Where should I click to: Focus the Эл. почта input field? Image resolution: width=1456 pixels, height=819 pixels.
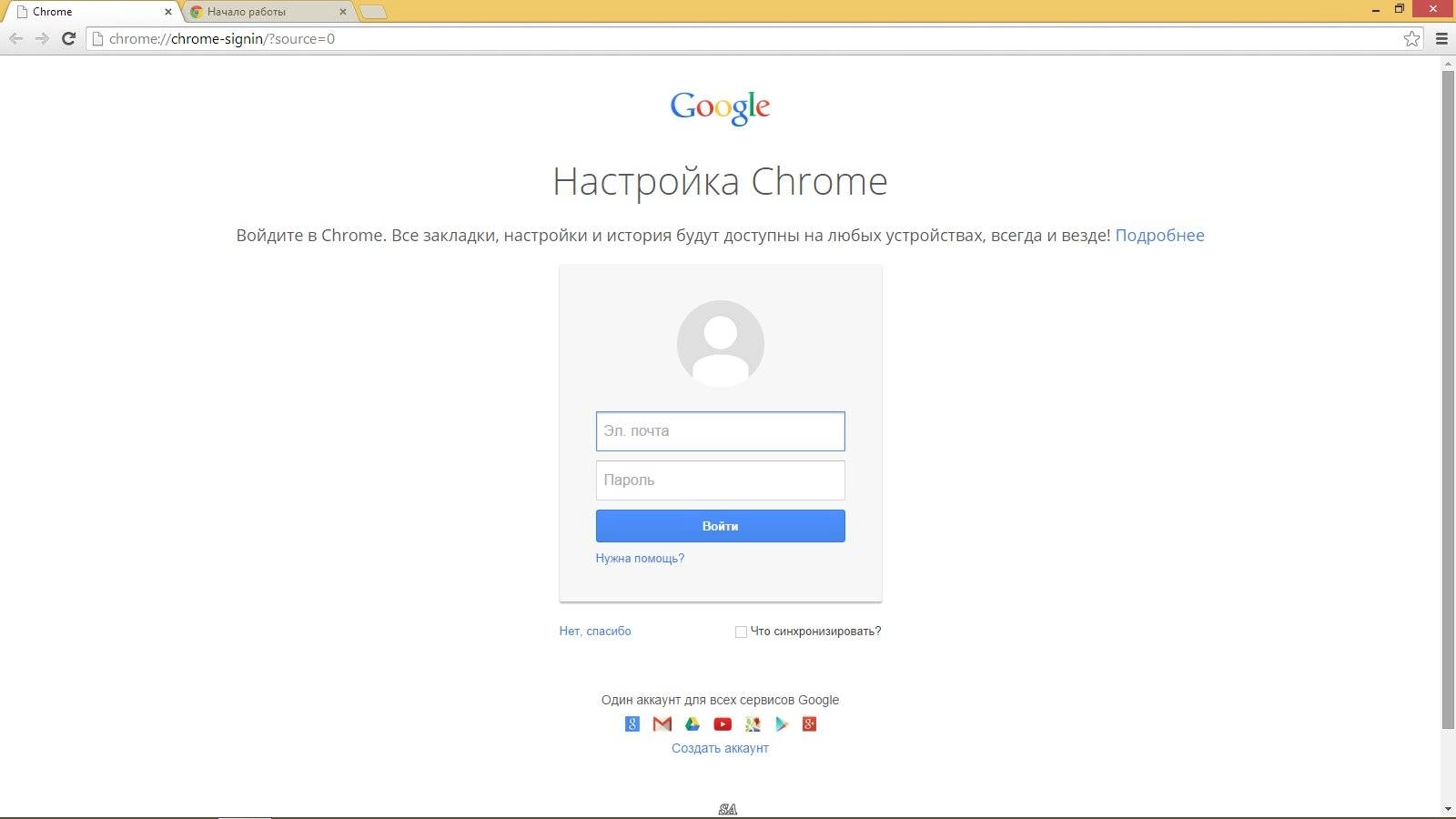point(721,431)
